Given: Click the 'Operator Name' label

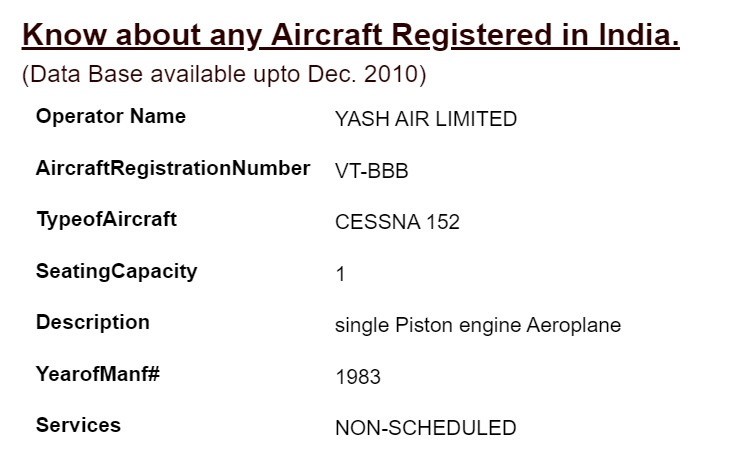Looking at the screenshot, I should (x=110, y=116).
